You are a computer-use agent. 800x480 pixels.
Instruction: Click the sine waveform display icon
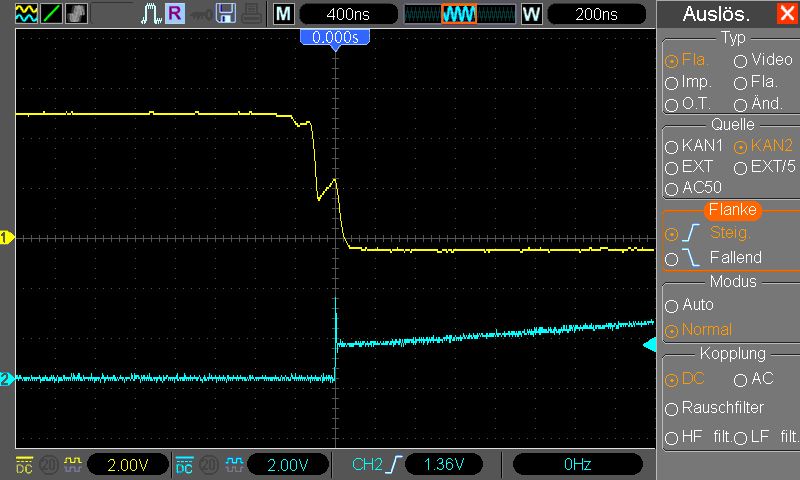coord(26,14)
